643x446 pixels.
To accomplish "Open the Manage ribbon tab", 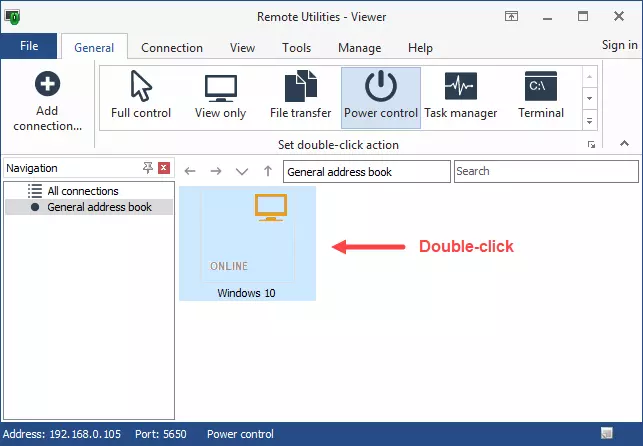I will coord(359,47).
